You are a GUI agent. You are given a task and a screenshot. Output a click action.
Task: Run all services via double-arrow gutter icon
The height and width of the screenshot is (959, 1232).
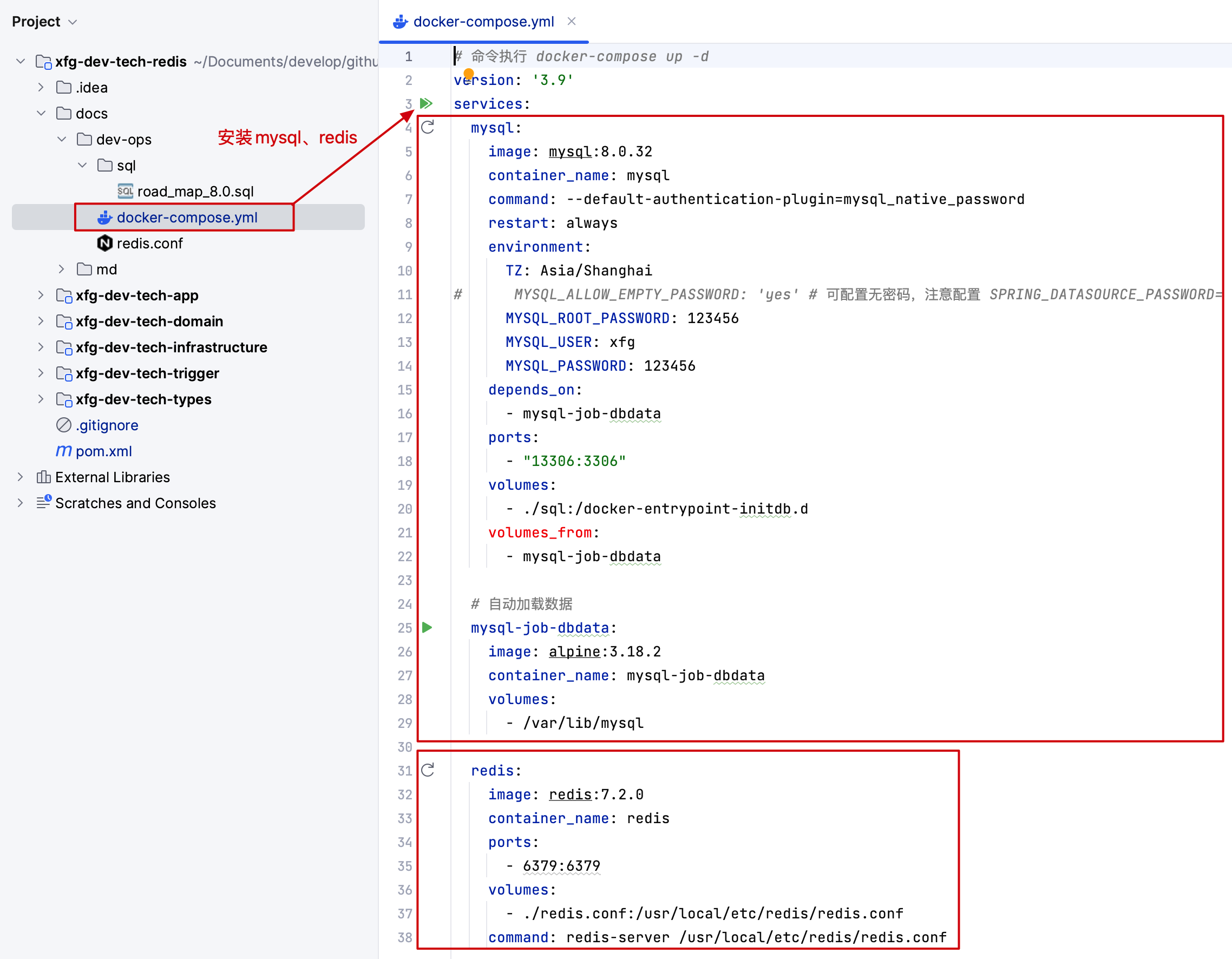(x=427, y=103)
